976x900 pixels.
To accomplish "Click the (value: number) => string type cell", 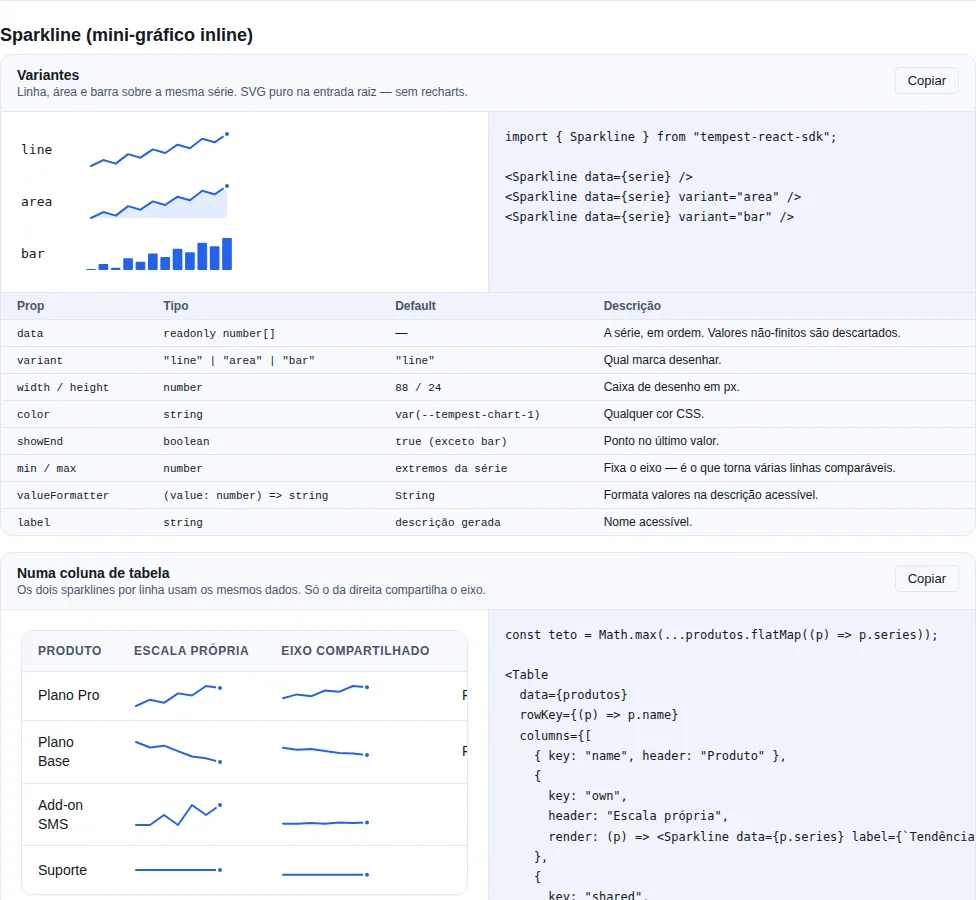I will (x=245, y=495).
